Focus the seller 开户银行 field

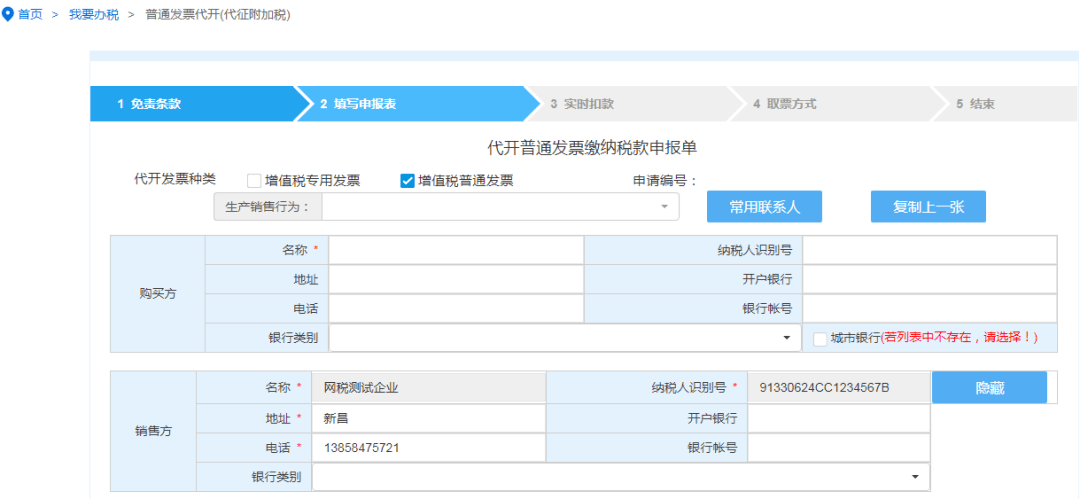pos(838,418)
